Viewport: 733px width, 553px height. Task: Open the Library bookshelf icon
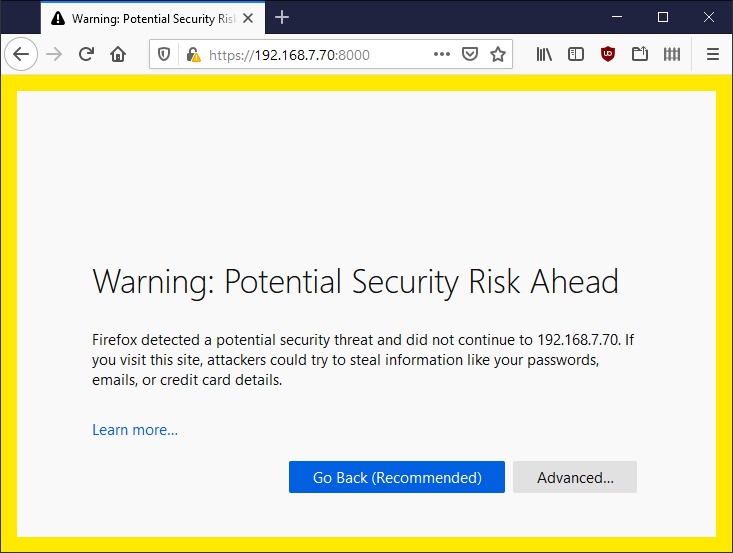point(544,55)
